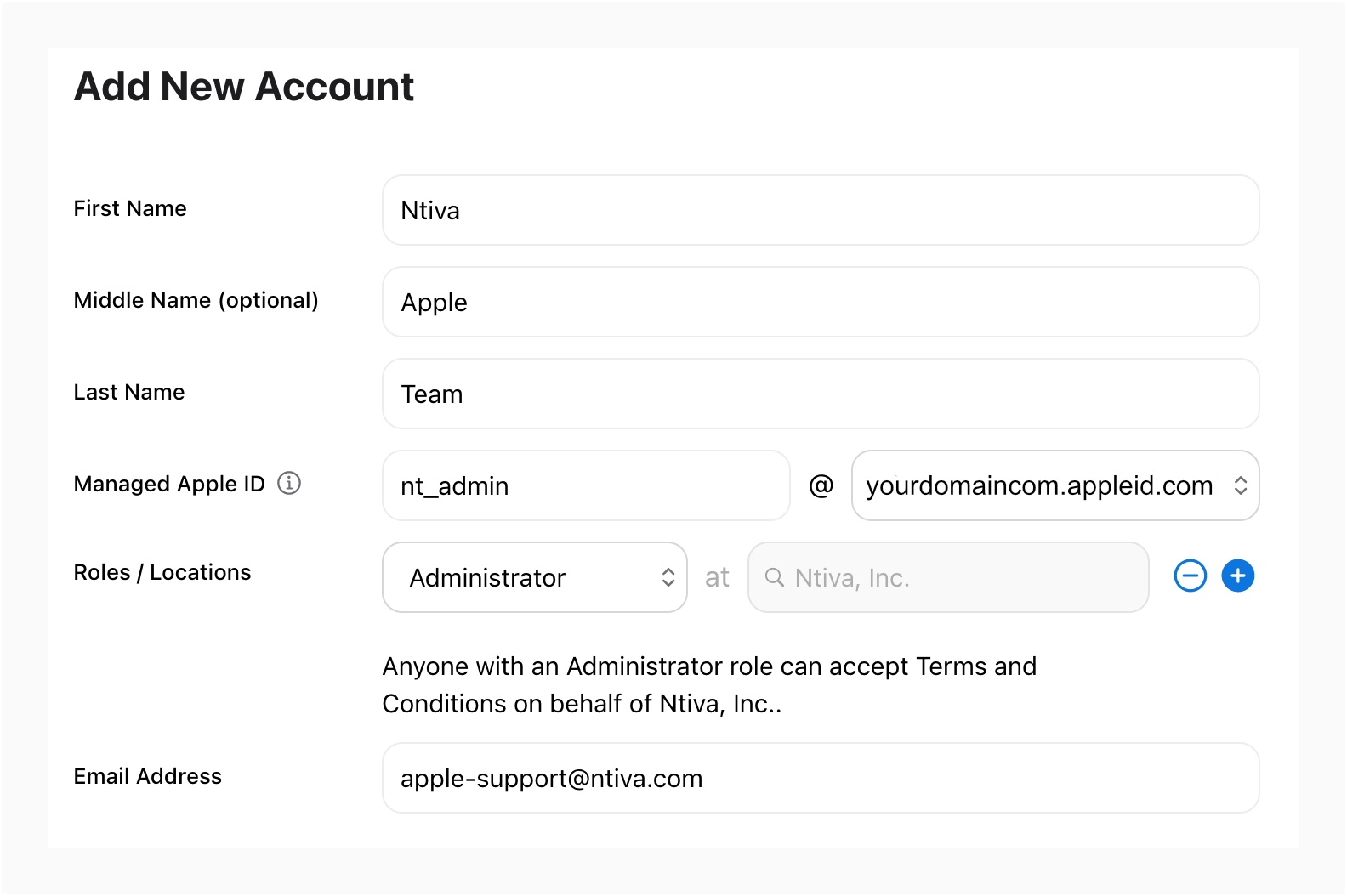
Task: Click the Middle Name (optional) label
Action: pyautogui.click(x=196, y=300)
